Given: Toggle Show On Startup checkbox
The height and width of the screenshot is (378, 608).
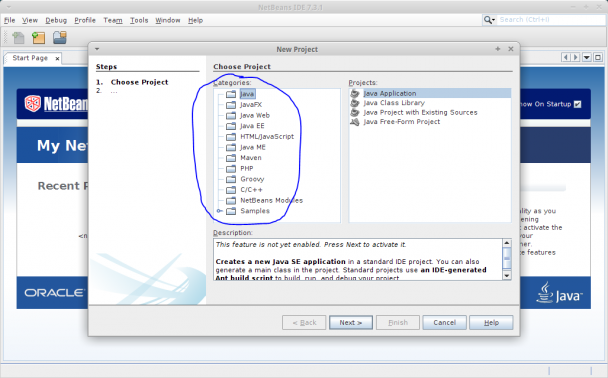Looking at the screenshot, I should click(577, 104).
